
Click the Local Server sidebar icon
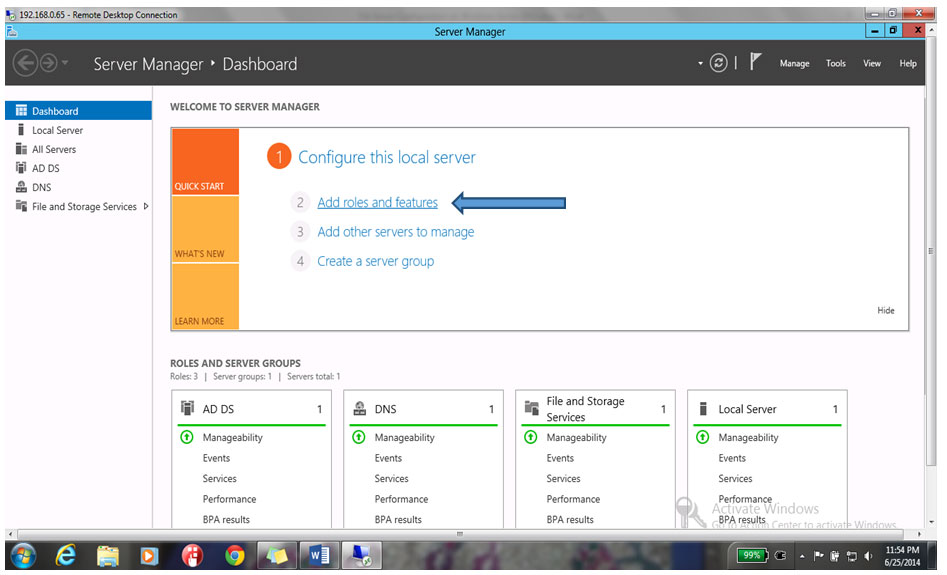21,129
